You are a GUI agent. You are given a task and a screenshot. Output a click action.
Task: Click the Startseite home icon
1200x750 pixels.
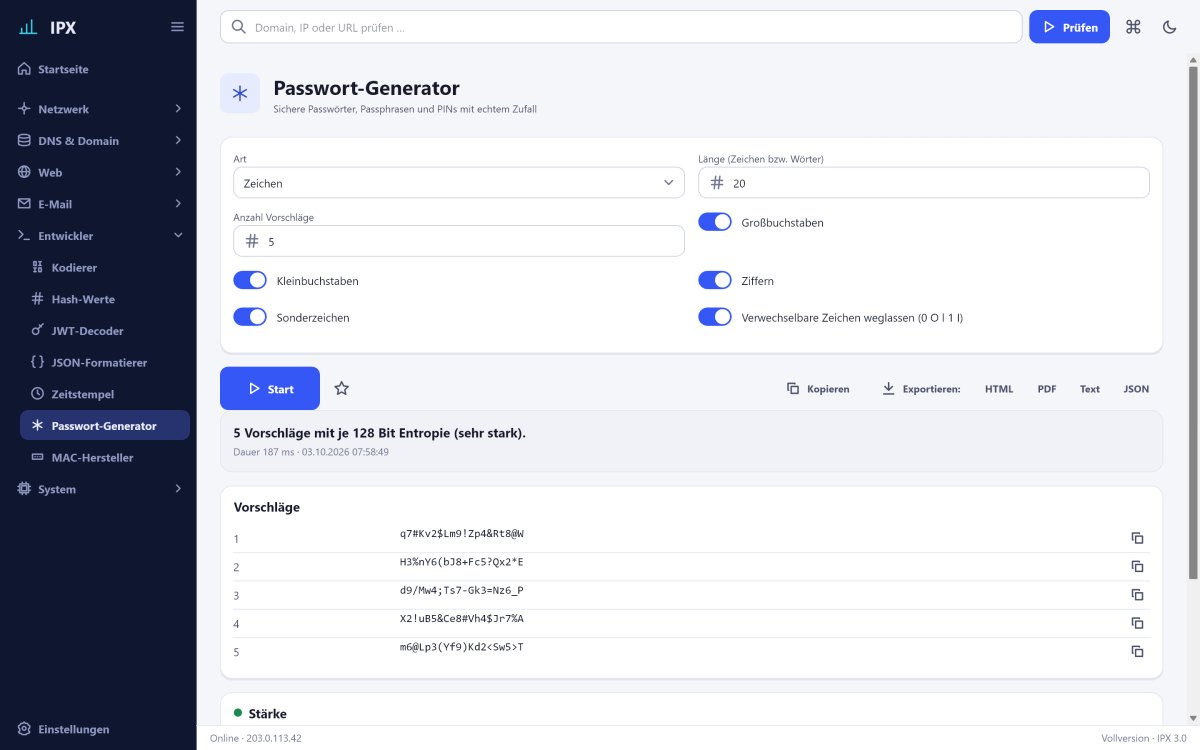25,69
